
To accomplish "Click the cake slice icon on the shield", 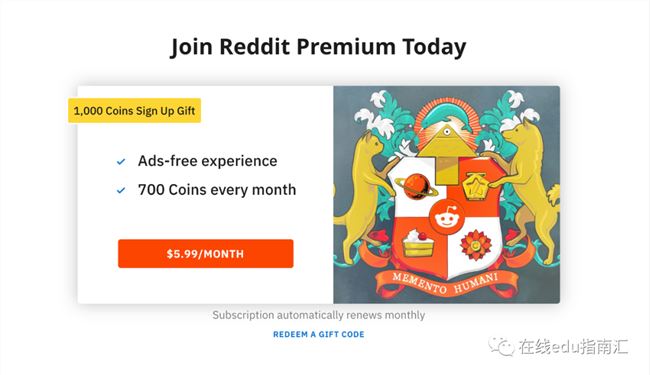I will 418,243.
